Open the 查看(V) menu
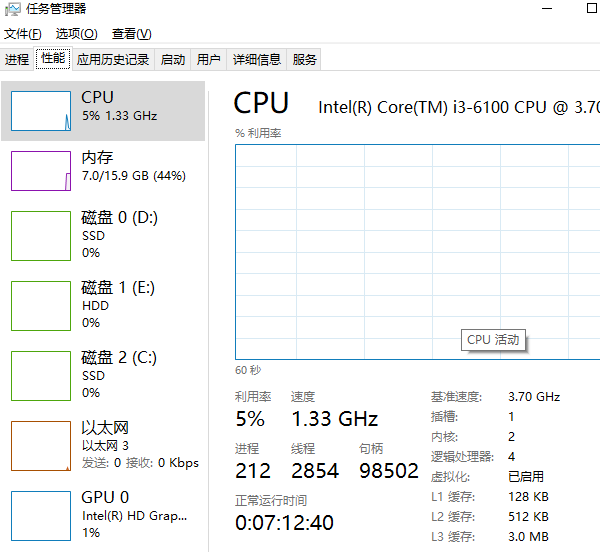Screen dimensions: 600x552 pyautogui.click(x=132, y=34)
